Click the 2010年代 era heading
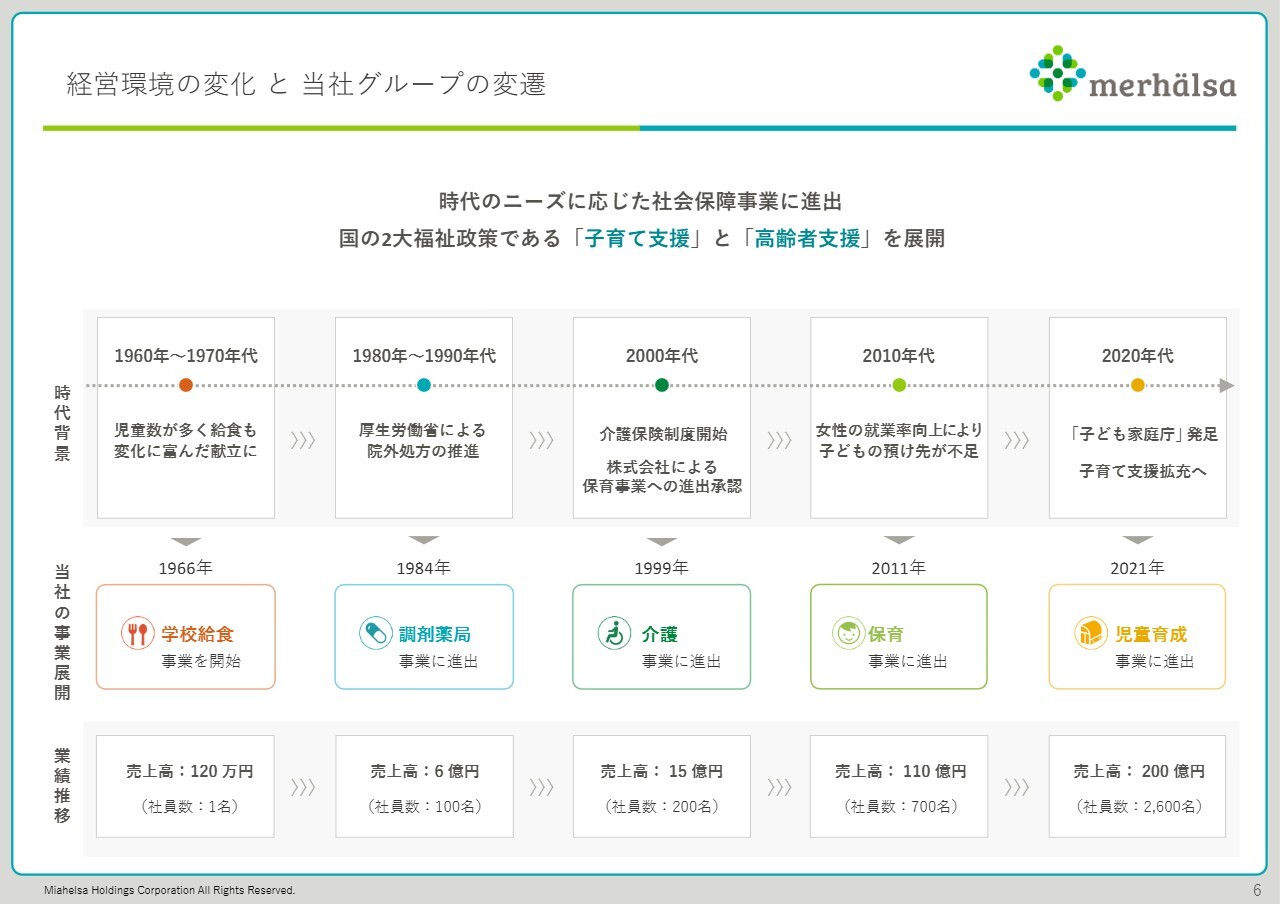The image size is (1280, 904). click(899, 356)
